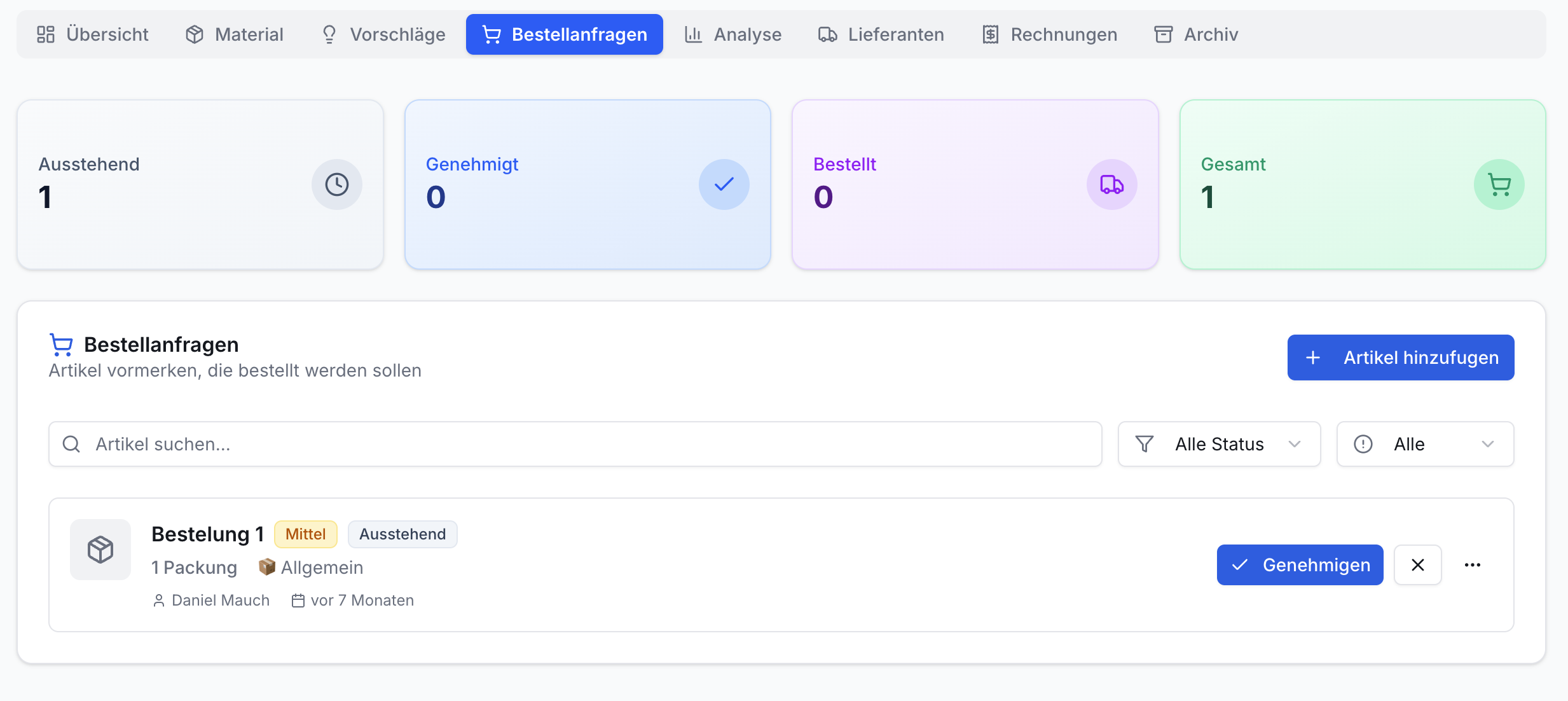Go to the Analyse tab

coord(733,34)
